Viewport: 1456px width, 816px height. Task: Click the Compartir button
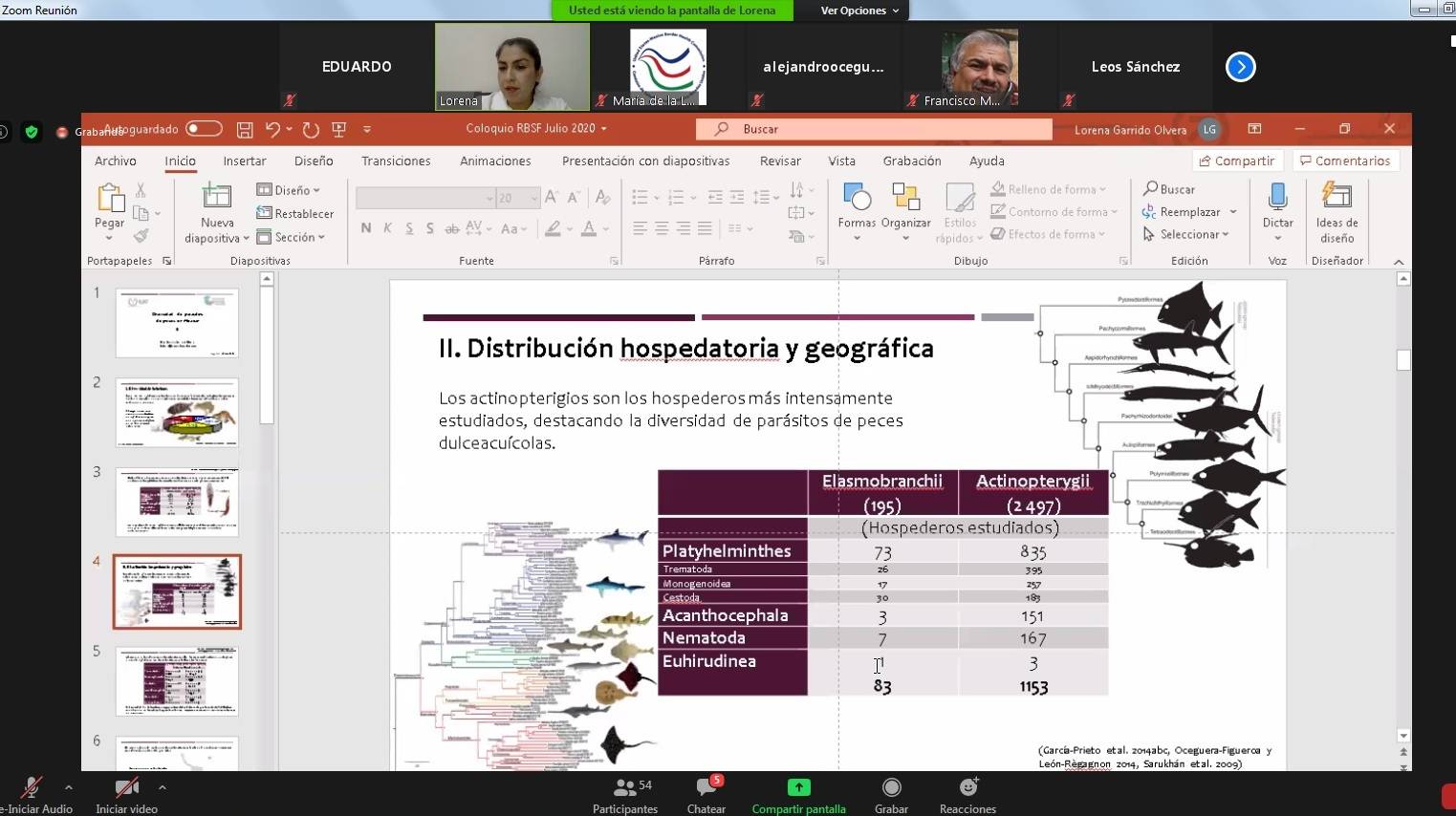pos(1236,161)
